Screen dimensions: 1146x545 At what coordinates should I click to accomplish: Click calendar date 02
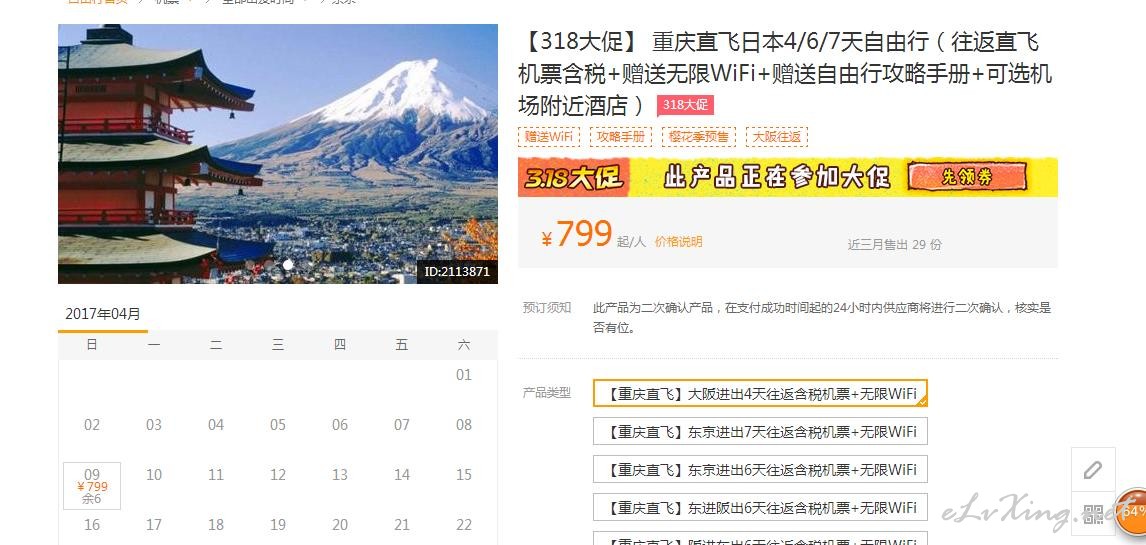coord(92,424)
